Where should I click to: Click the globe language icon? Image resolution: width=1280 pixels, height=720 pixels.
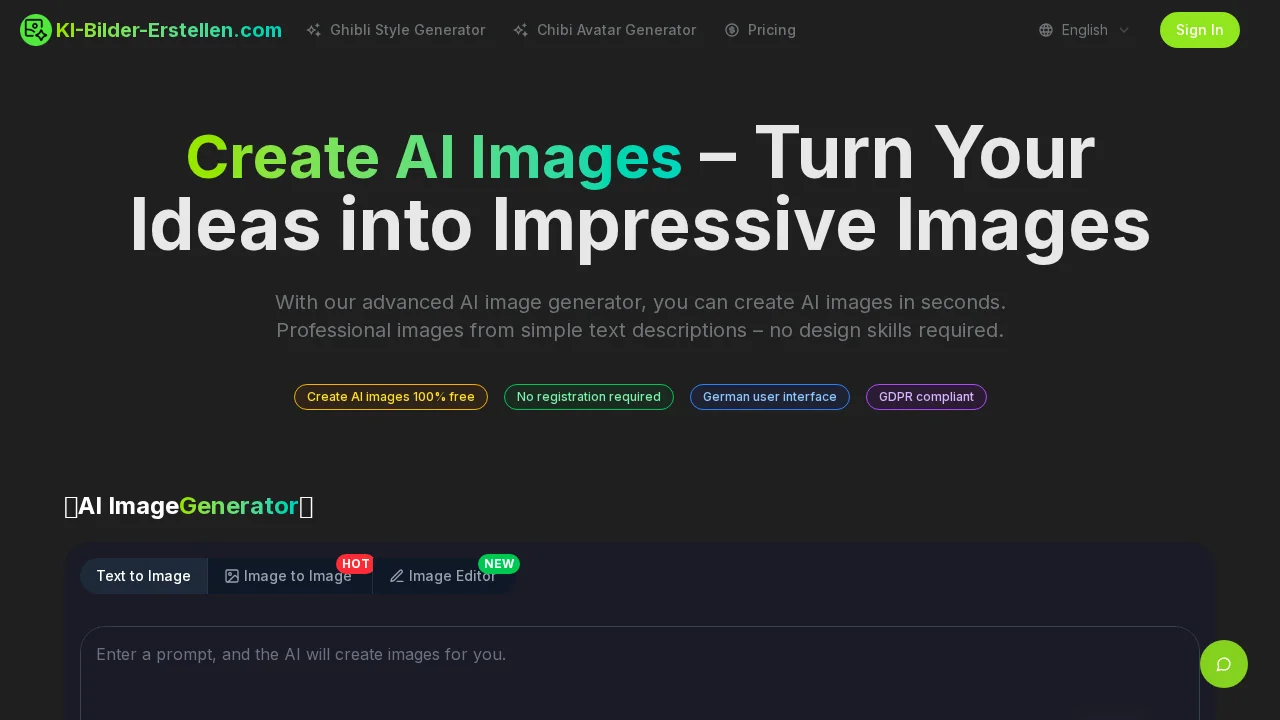click(1046, 30)
